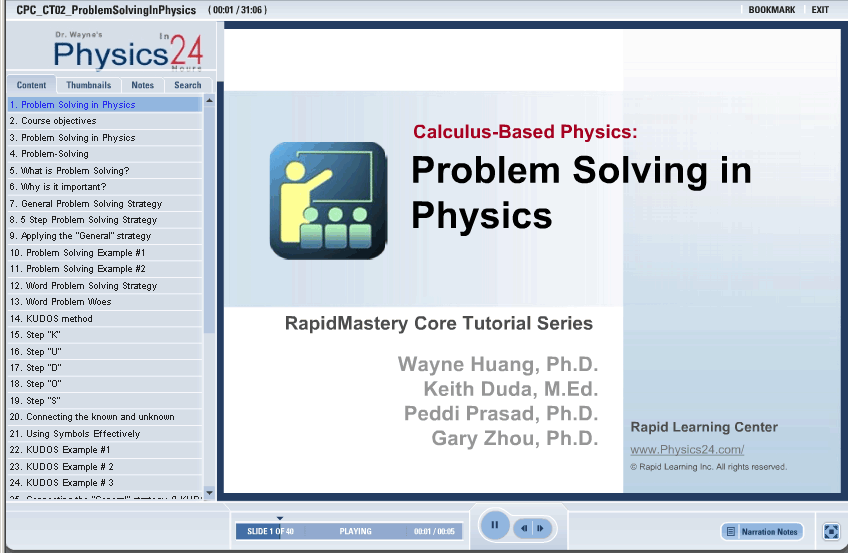Select the Content tab
848x553 pixels.
32,86
